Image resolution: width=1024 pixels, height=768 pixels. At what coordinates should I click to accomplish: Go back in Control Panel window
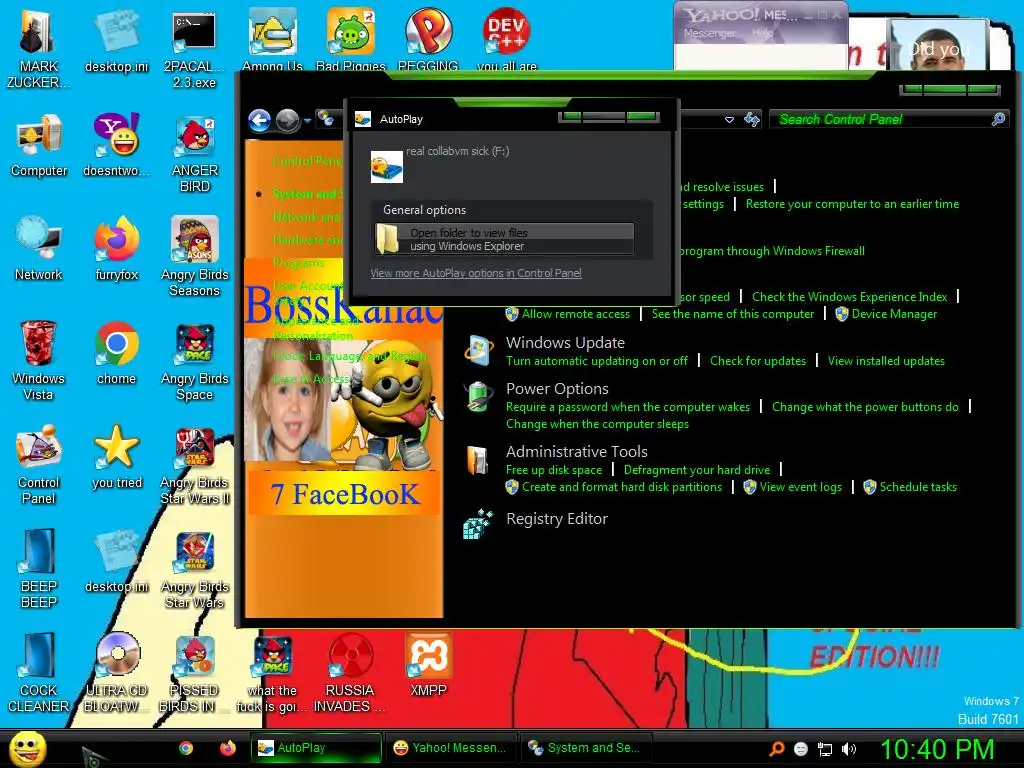coord(260,120)
